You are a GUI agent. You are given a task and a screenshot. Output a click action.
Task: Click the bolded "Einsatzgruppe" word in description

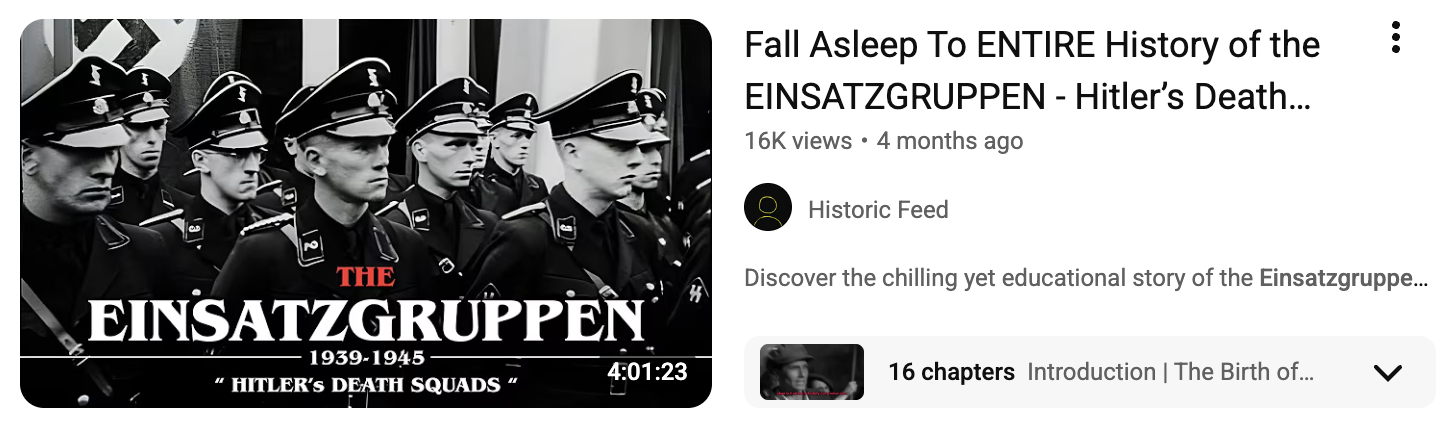click(1343, 277)
